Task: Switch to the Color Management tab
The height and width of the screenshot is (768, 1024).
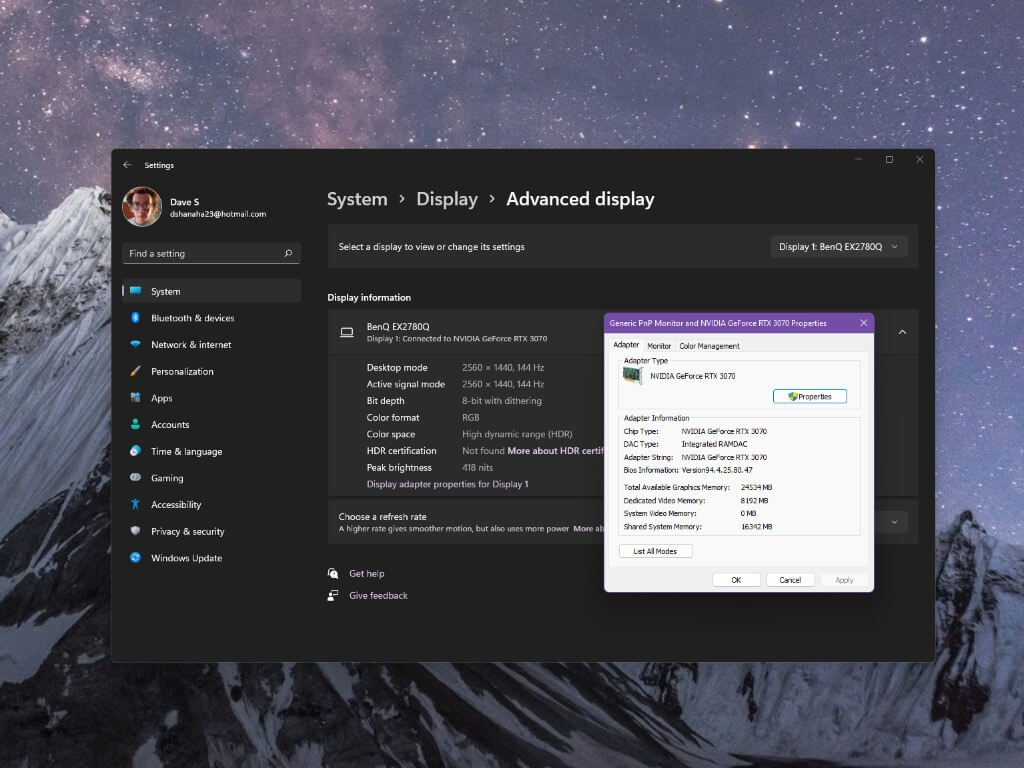Action: click(709, 346)
